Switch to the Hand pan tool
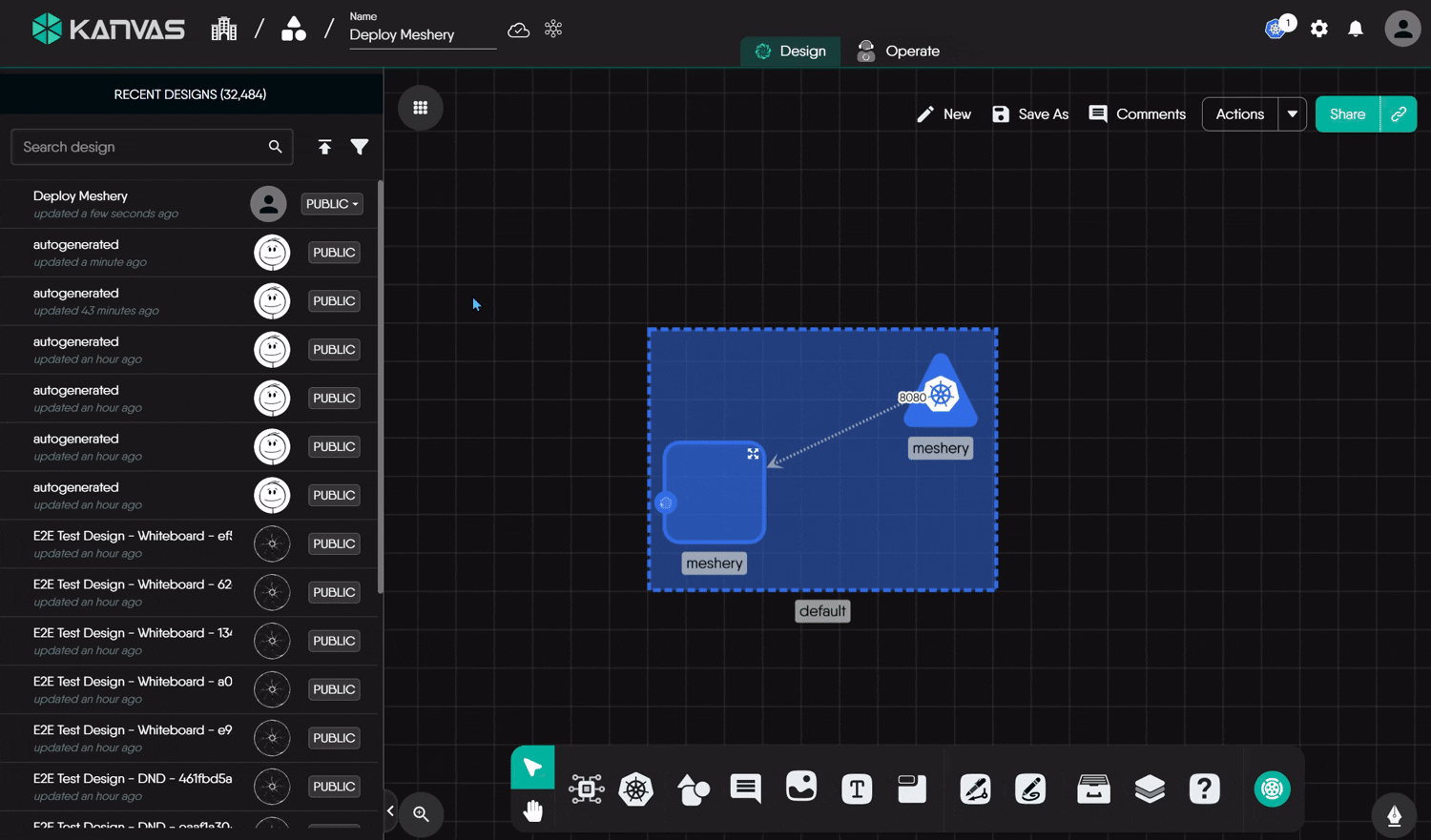The image size is (1431, 840). point(532,811)
